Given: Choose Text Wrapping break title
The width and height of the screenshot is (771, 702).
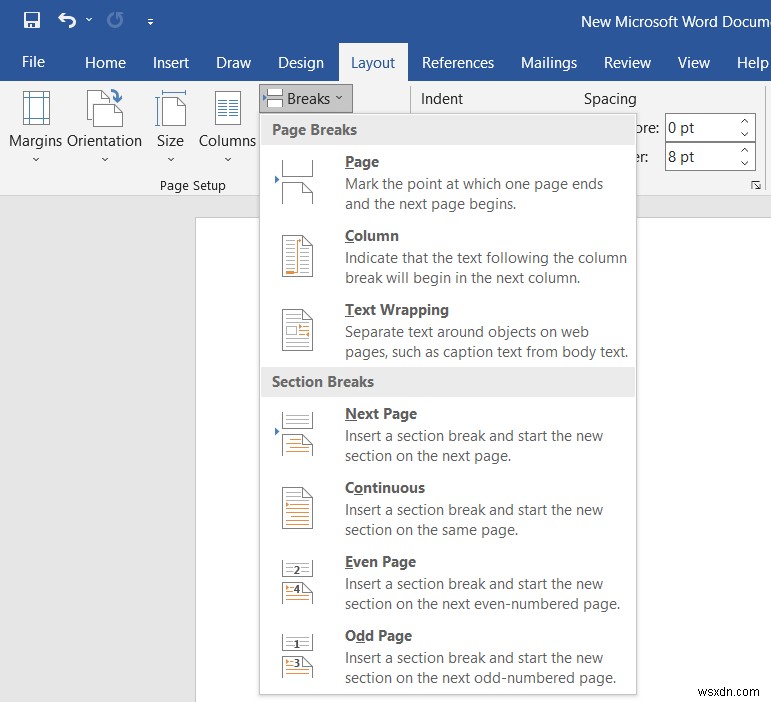Looking at the screenshot, I should (x=397, y=310).
